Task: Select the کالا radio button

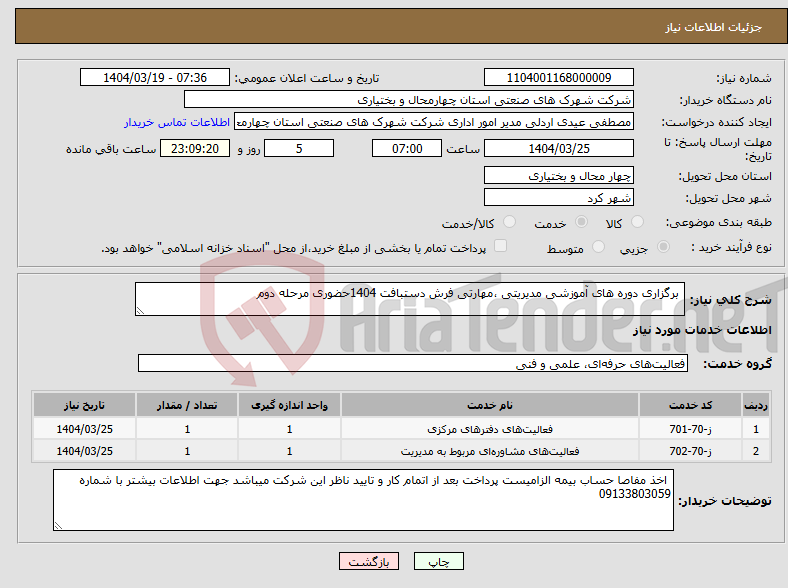Action: 637,222
